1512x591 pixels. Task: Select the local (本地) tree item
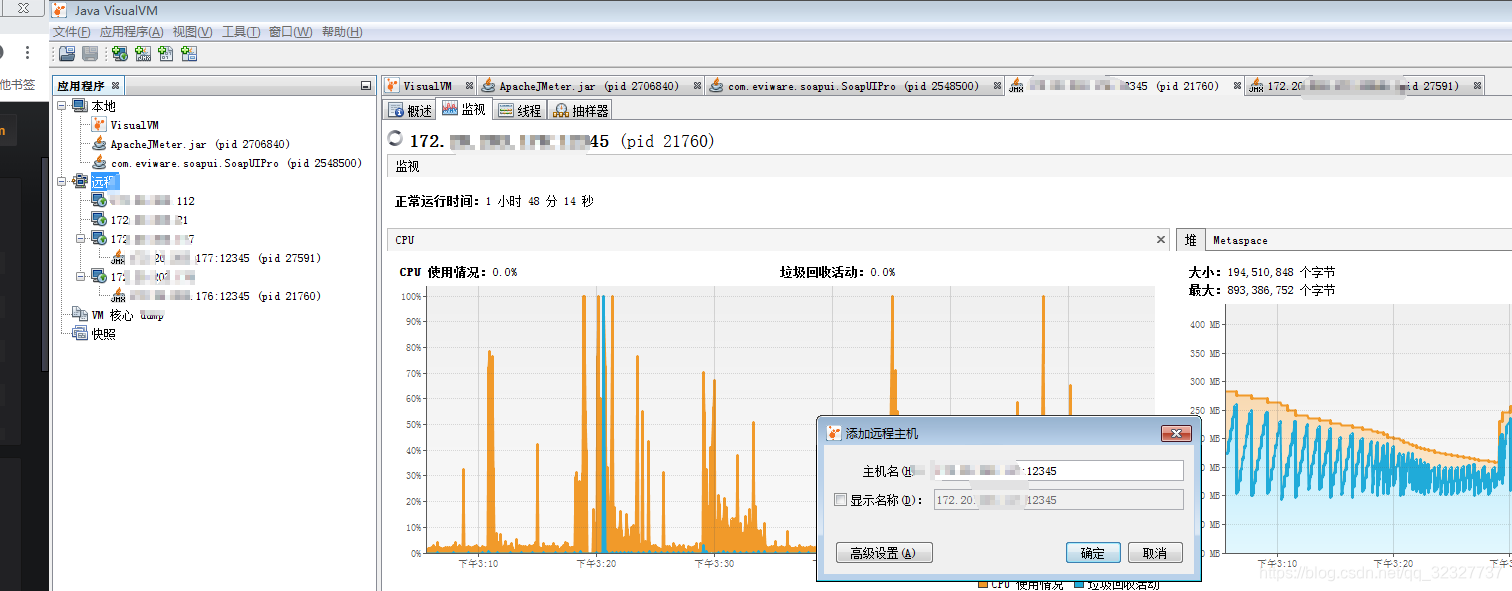point(103,106)
